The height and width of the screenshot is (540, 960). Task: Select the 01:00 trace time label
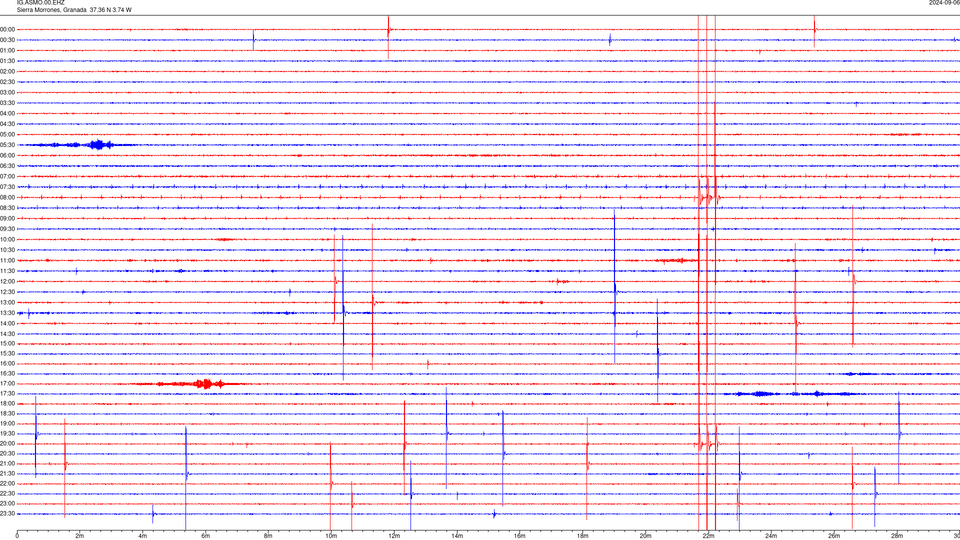[8, 50]
